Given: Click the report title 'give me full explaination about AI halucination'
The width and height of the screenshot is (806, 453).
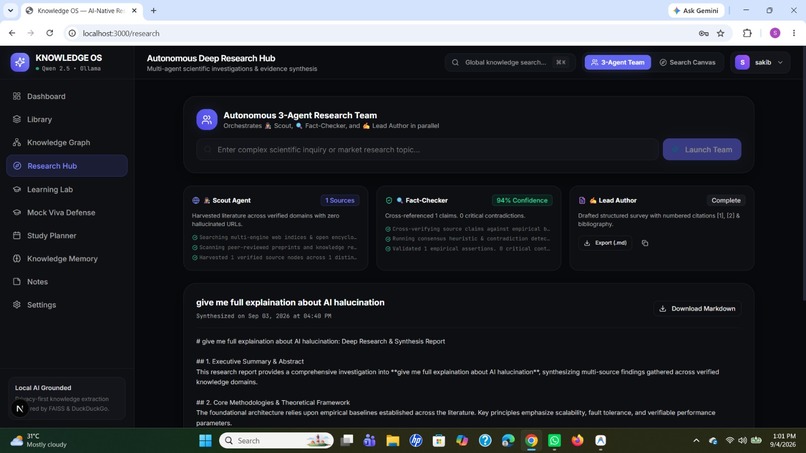Looking at the screenshot, I should pyautogui.click(x=290, y=302).
